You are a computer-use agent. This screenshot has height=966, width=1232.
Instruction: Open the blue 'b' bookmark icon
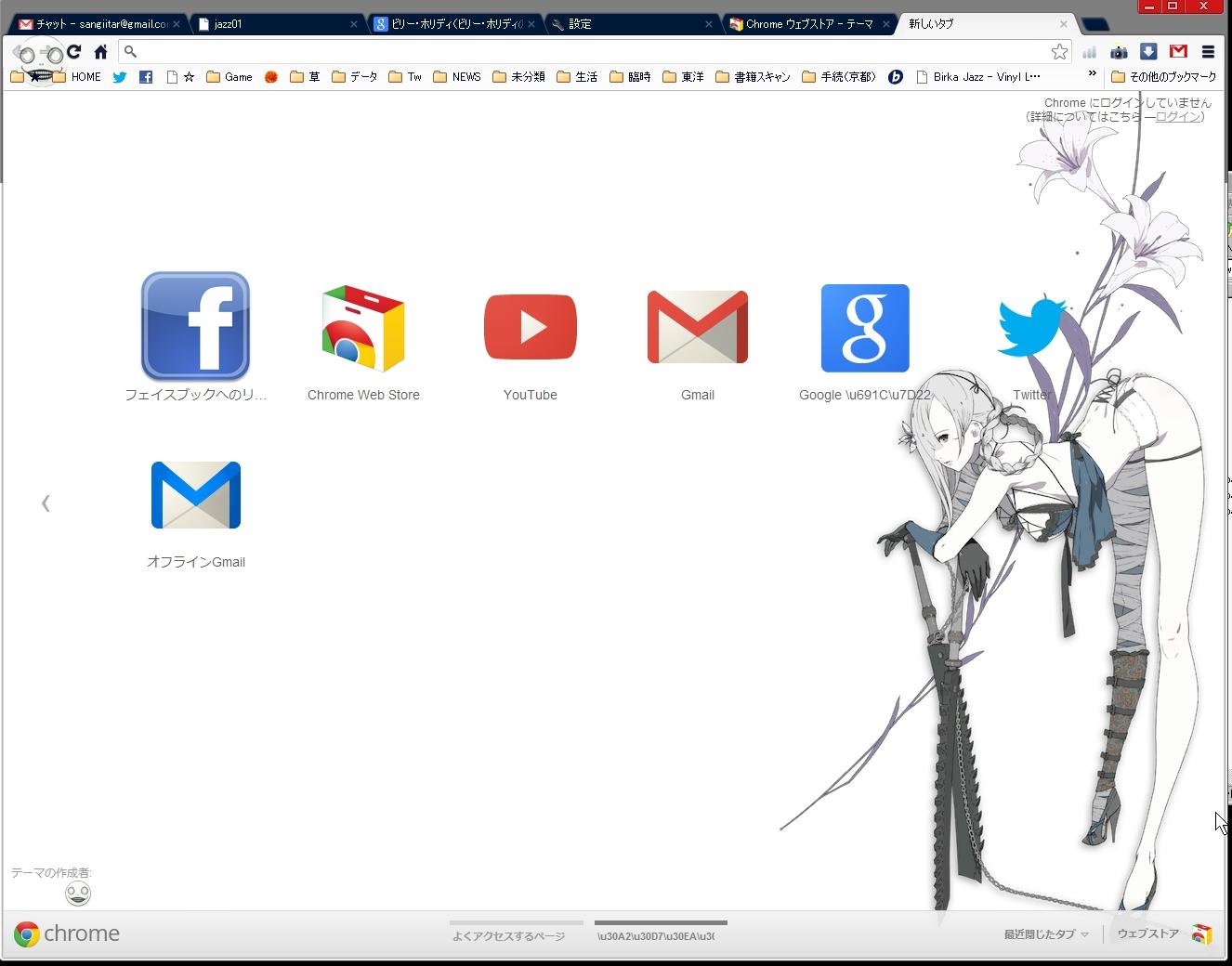pos(896,77)
